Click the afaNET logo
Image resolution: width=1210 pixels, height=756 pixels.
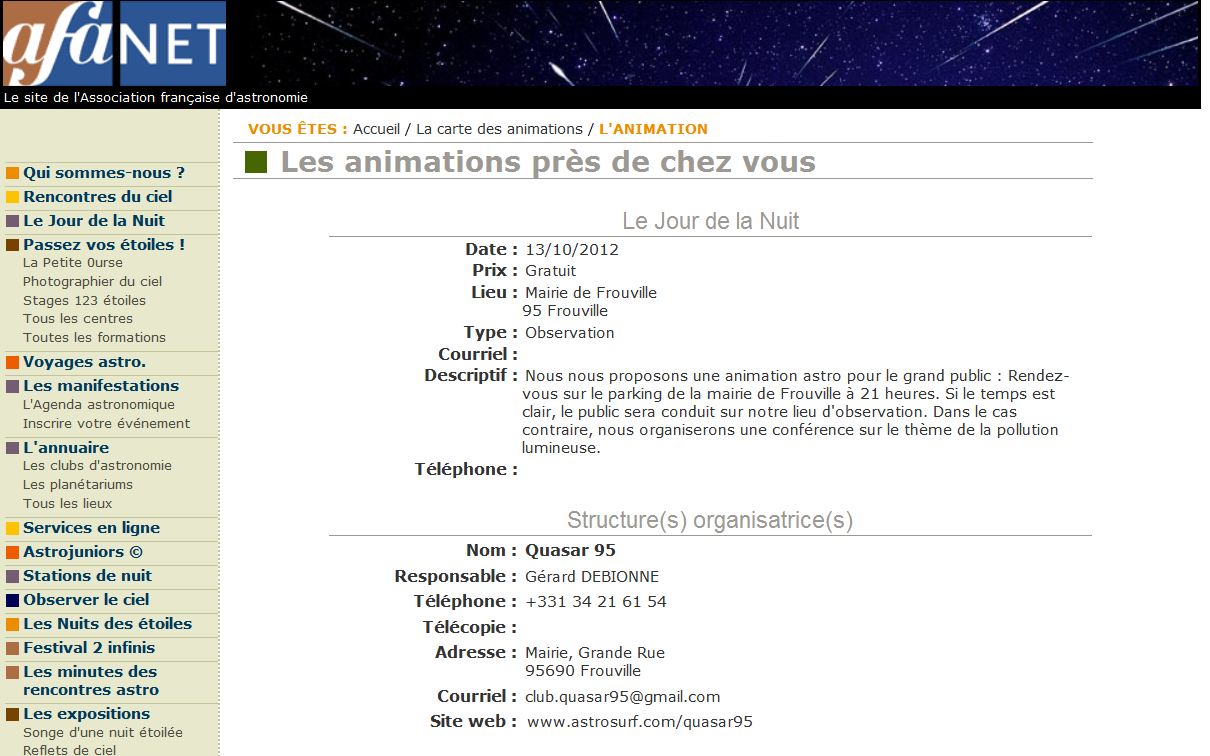pos(114,44)
